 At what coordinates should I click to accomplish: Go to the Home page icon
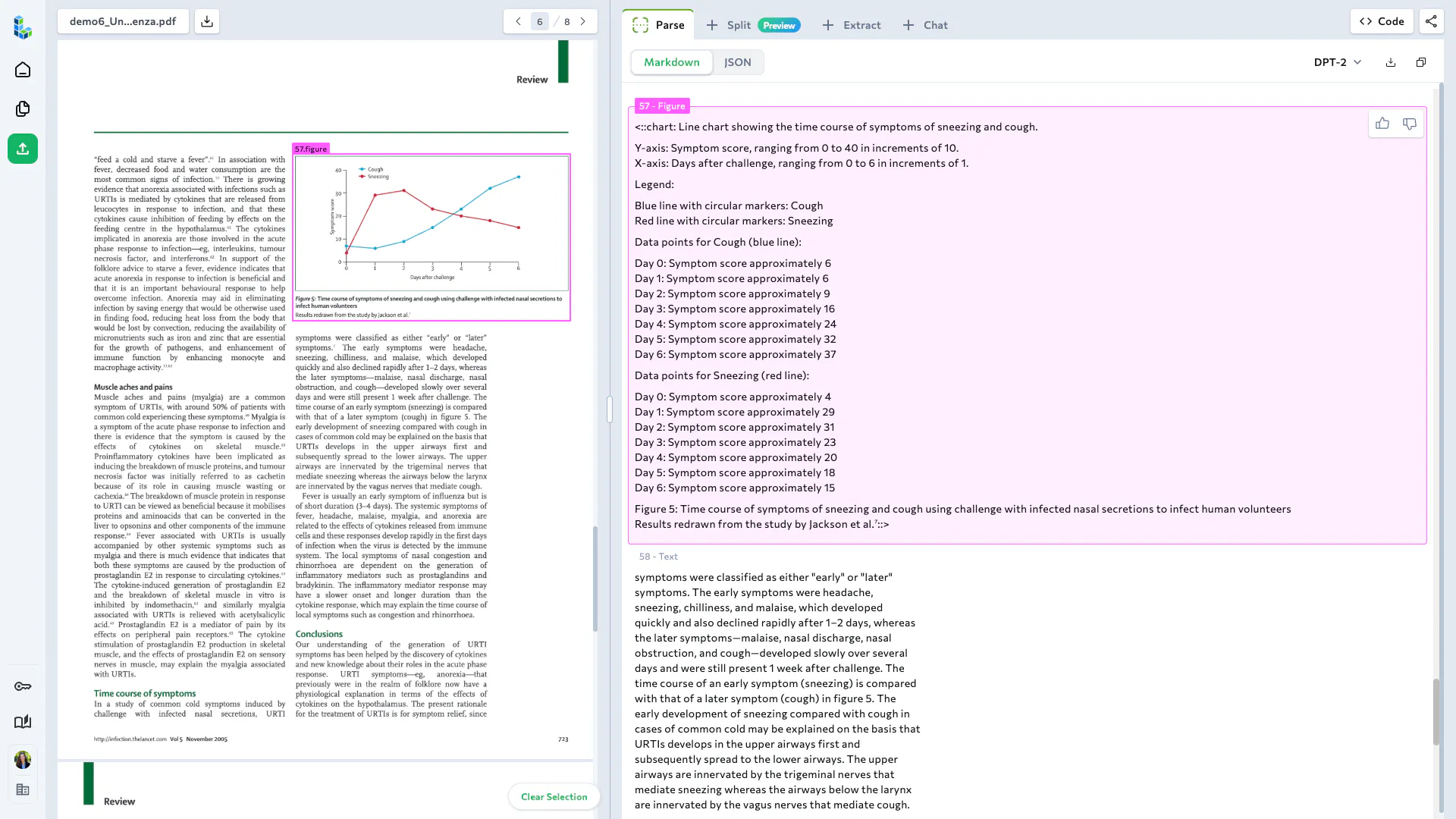(x=23, y=70)
